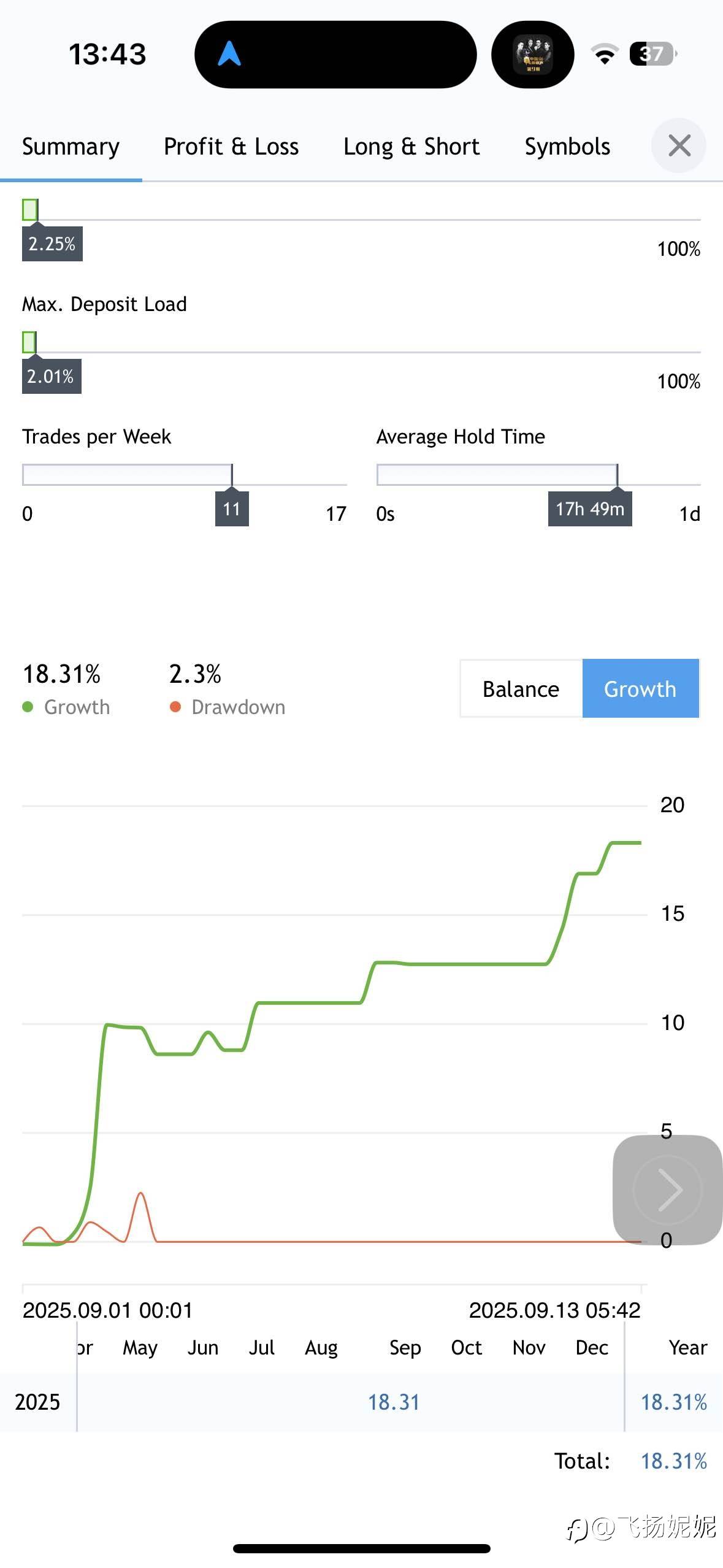
Task: Select the Sep 18.31 monthly value
Action: [394, 1402]
